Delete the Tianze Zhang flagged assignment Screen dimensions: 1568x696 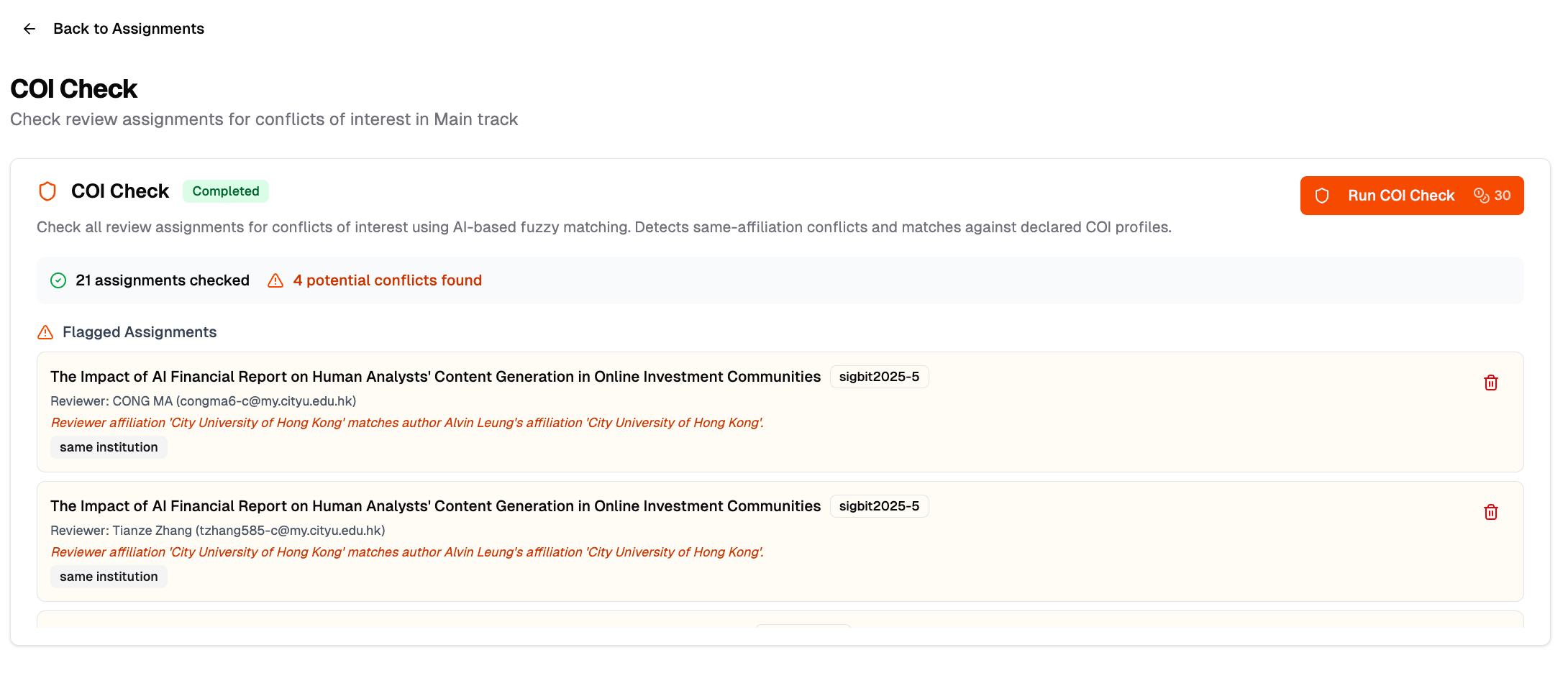[x=1490, y=512]
